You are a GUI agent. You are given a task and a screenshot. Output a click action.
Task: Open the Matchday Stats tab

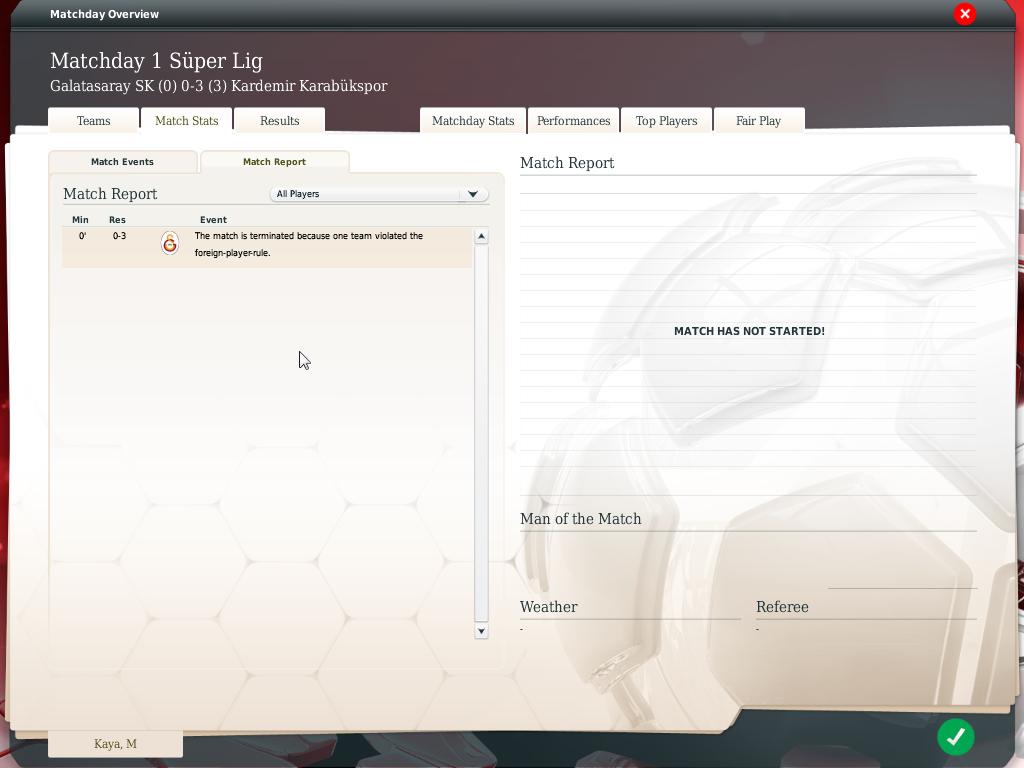click(x=473, y=121)
